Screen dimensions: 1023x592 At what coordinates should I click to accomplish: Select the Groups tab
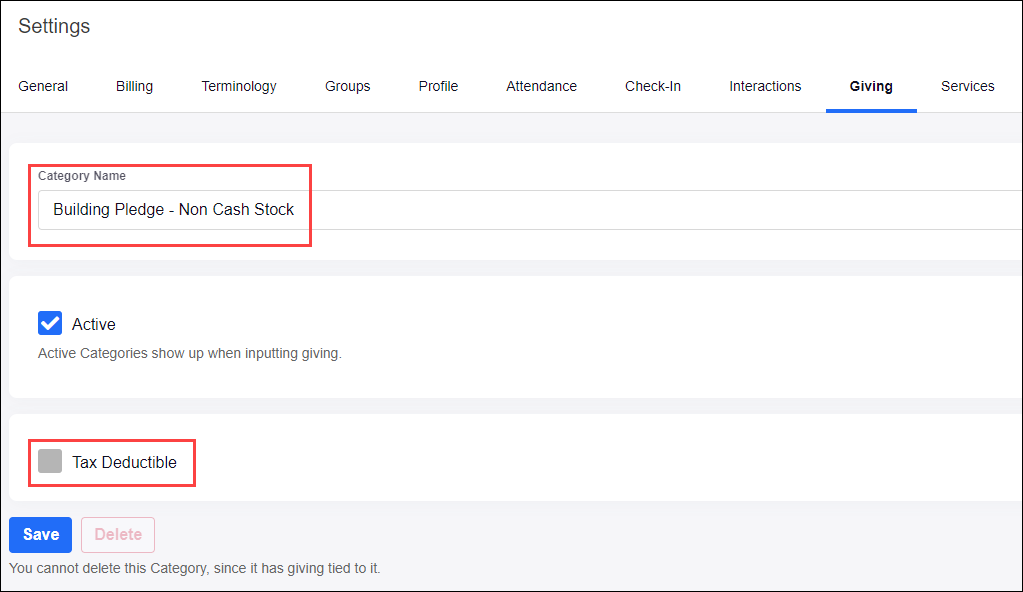347,86
